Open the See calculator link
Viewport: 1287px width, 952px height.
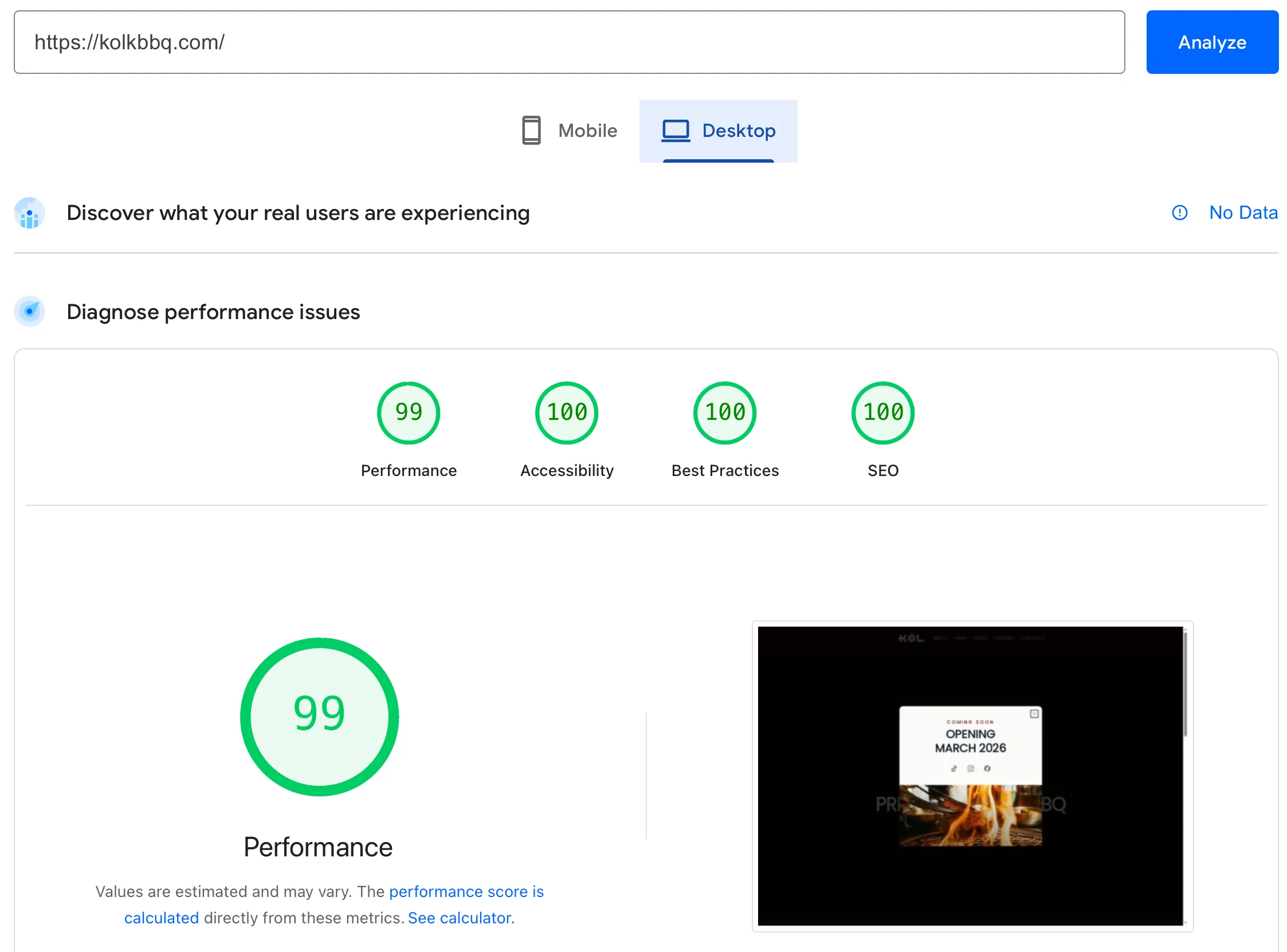click(460, 918)
